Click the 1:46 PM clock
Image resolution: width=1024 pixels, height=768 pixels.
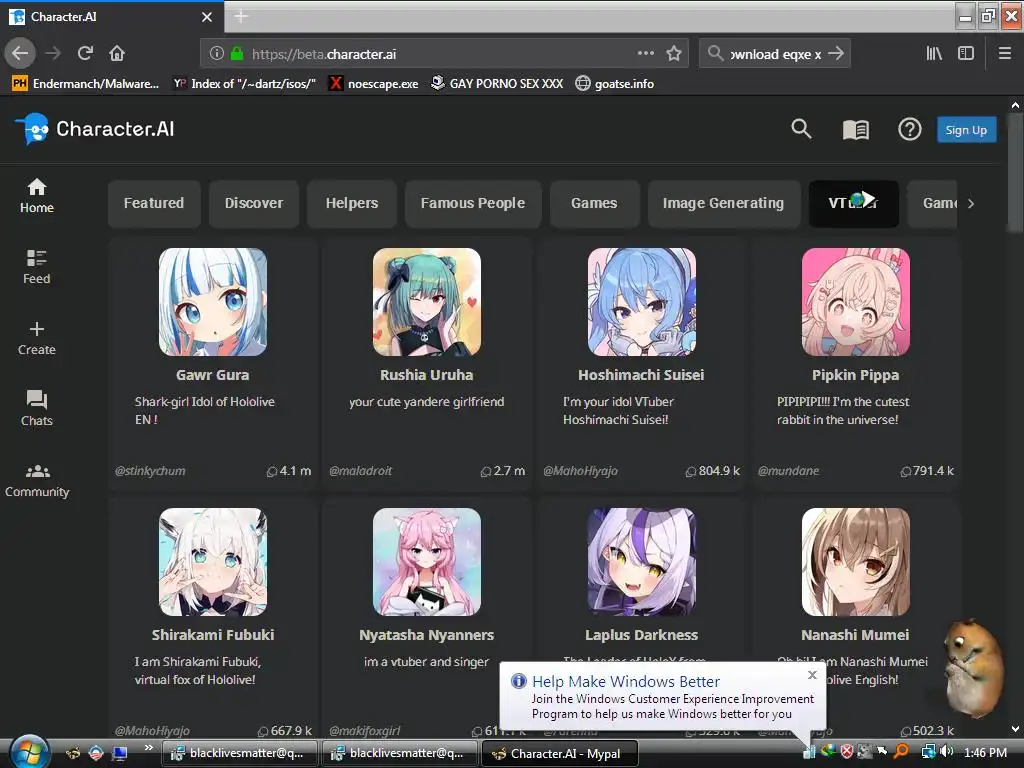(985, 752)
